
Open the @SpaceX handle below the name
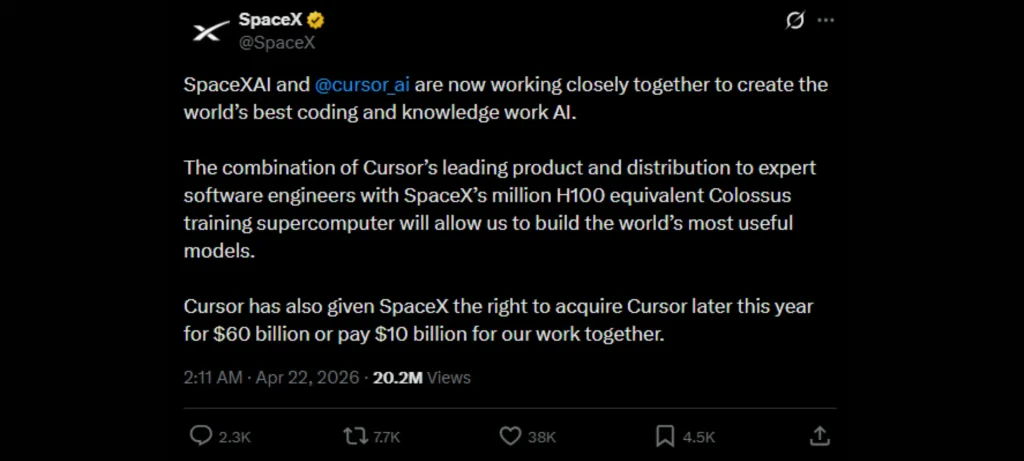click(277, 42)
